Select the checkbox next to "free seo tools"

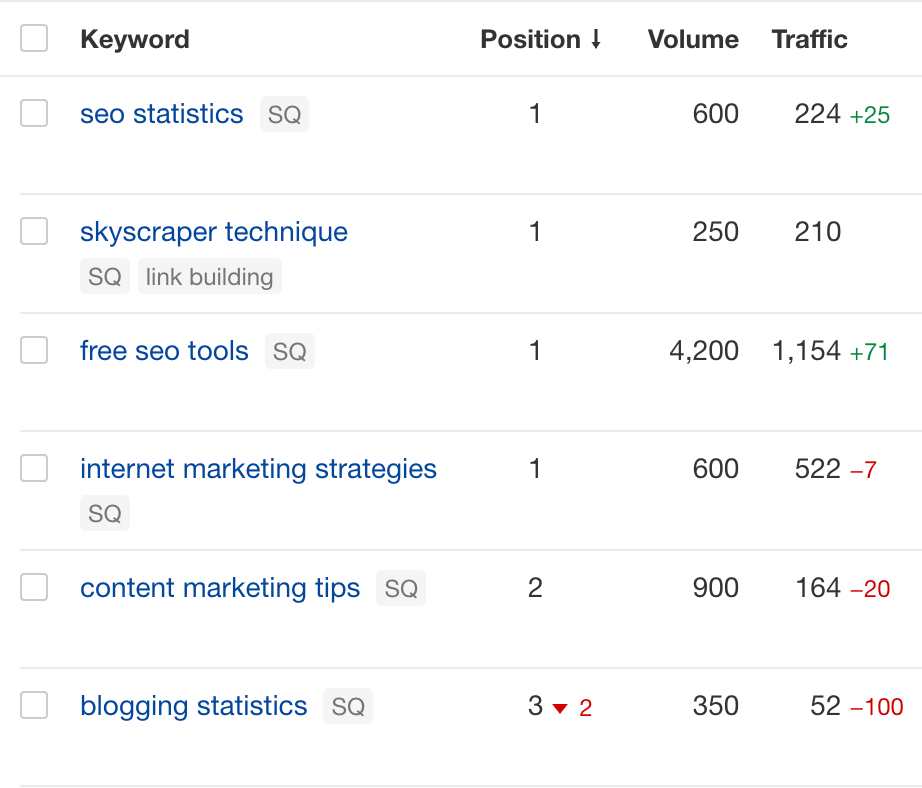tap(34, 351)
